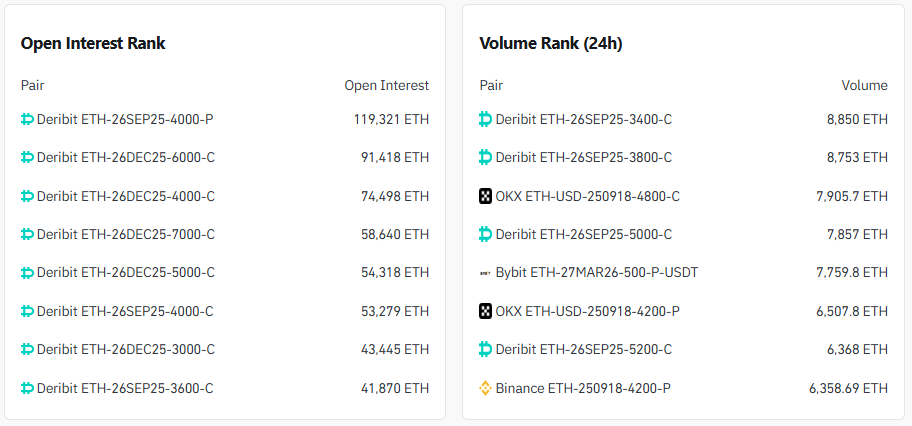Click the Volume Rank (24h) heading
912x426 pixels.
pos(551,43)
